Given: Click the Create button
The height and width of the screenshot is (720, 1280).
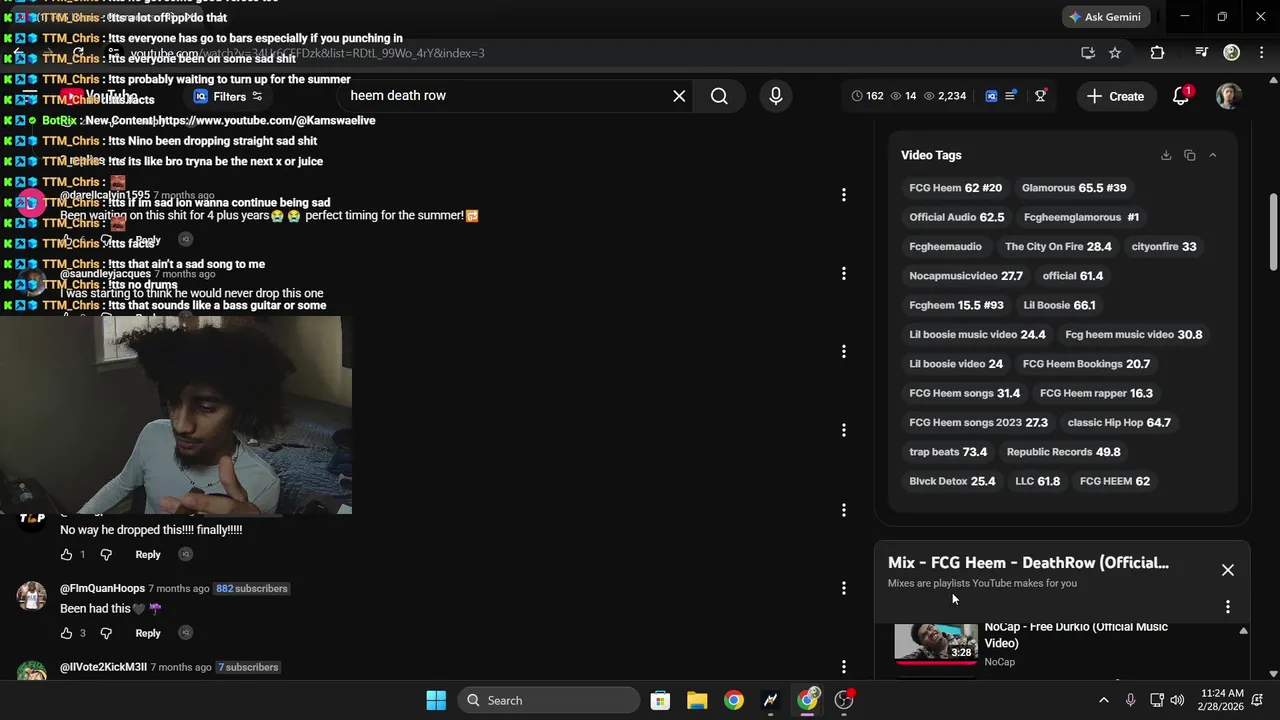Looking at the screenshot, I should tap(1115, 96).
